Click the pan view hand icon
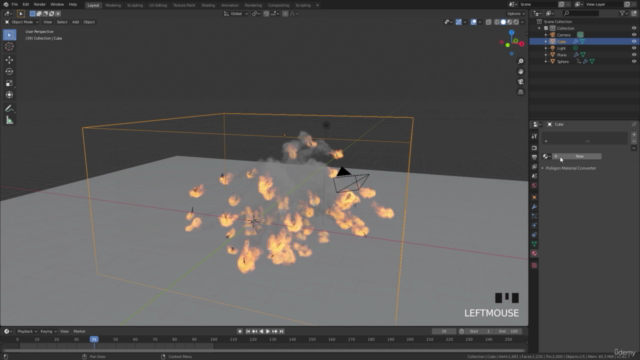Viewport: 640px width, 360px height. pyautogui.click(x=520, y=71)
